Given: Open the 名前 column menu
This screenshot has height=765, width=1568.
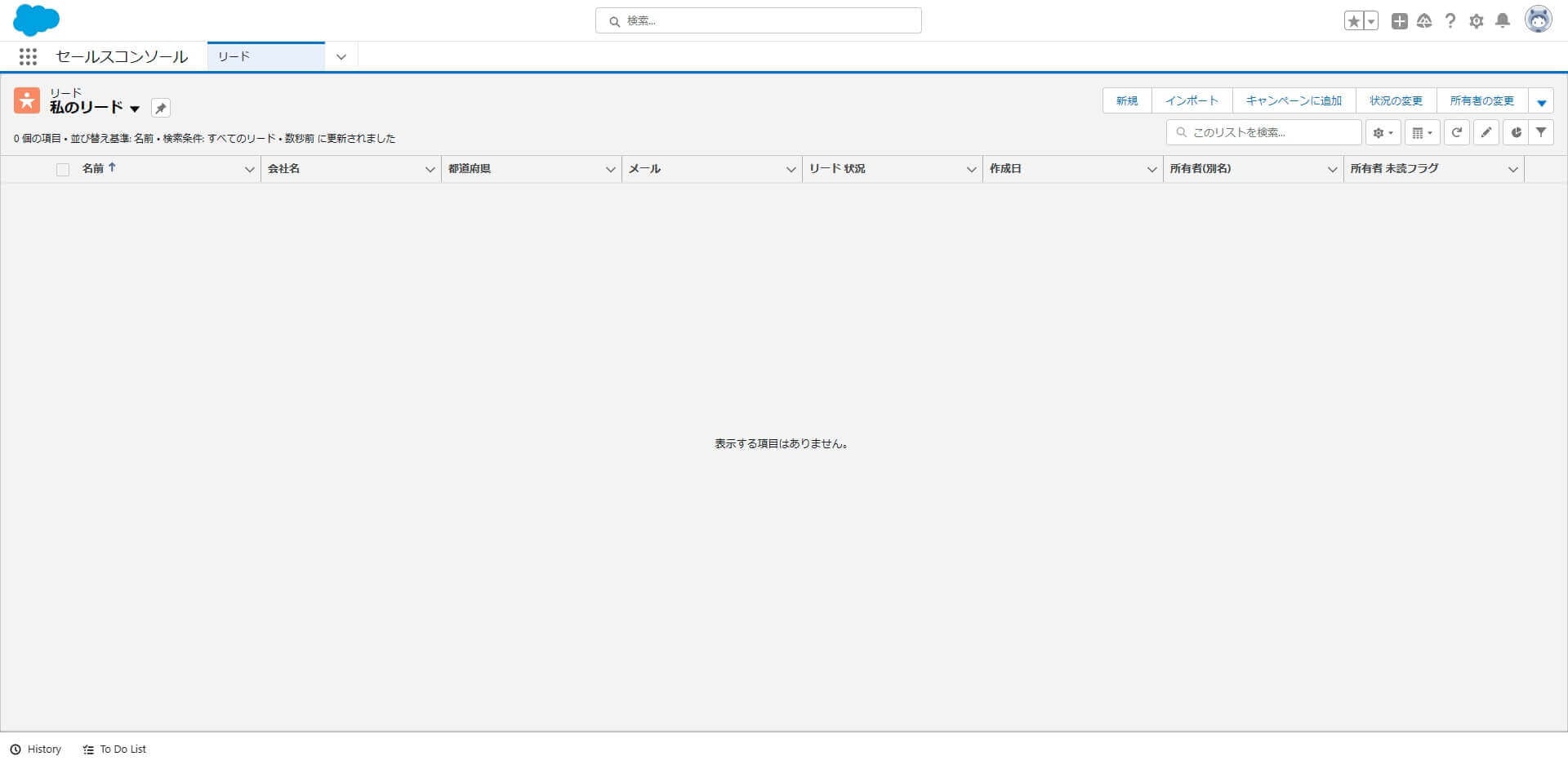Looking at the screenshot, I should (x=250, y=170).
